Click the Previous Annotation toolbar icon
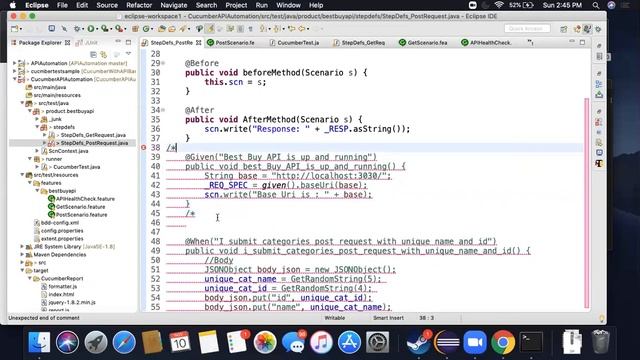Screen dimensions: 640x360 tap(277, 29)
